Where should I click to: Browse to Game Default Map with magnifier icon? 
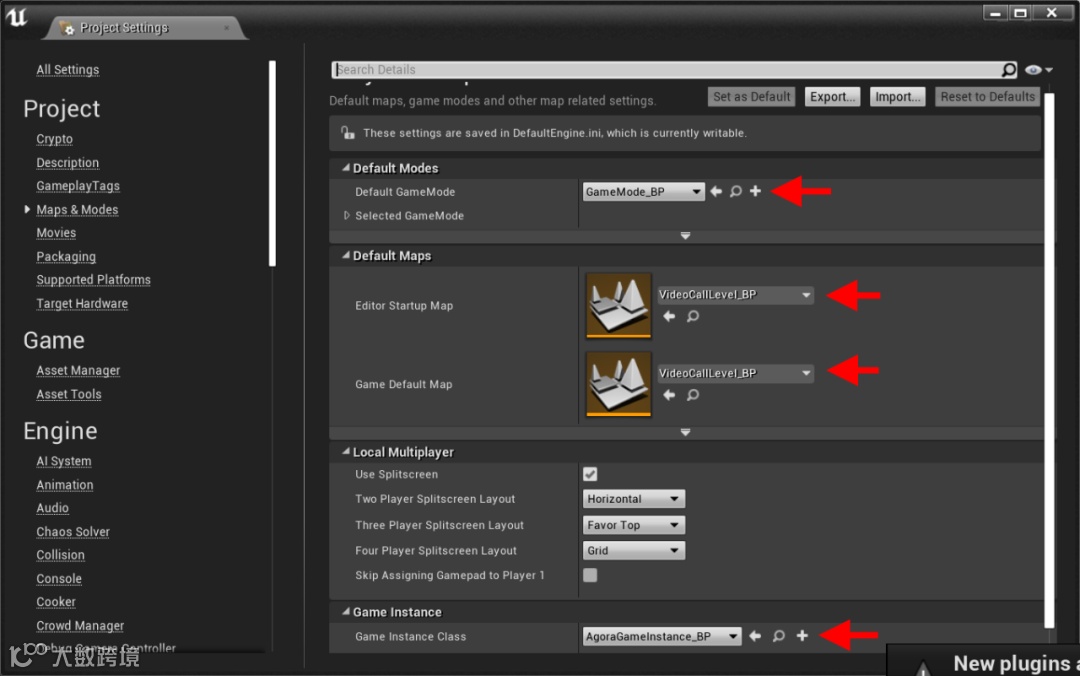coord(693,395)
